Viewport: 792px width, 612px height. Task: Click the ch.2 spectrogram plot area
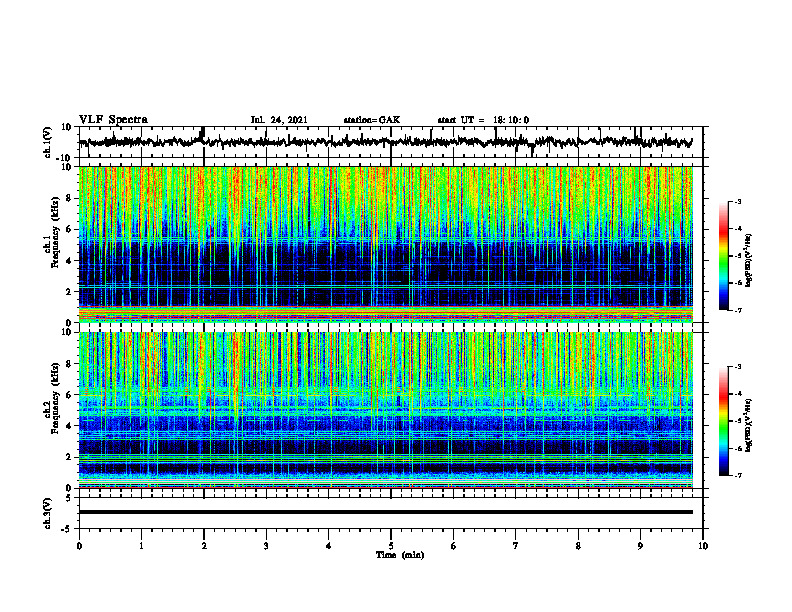386,410
